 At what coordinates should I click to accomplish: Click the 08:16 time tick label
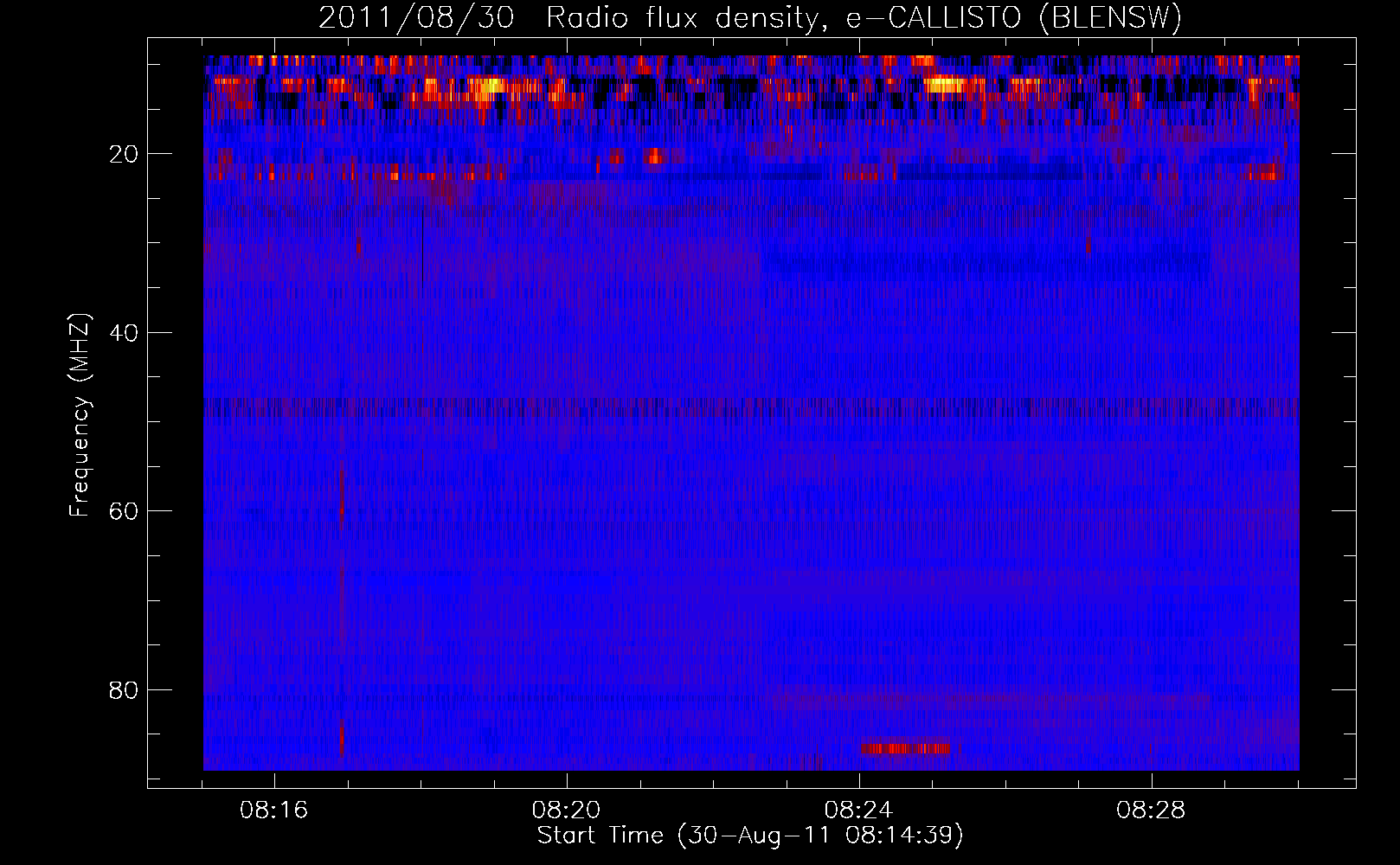pyautogui.click(x=274, y=811)
